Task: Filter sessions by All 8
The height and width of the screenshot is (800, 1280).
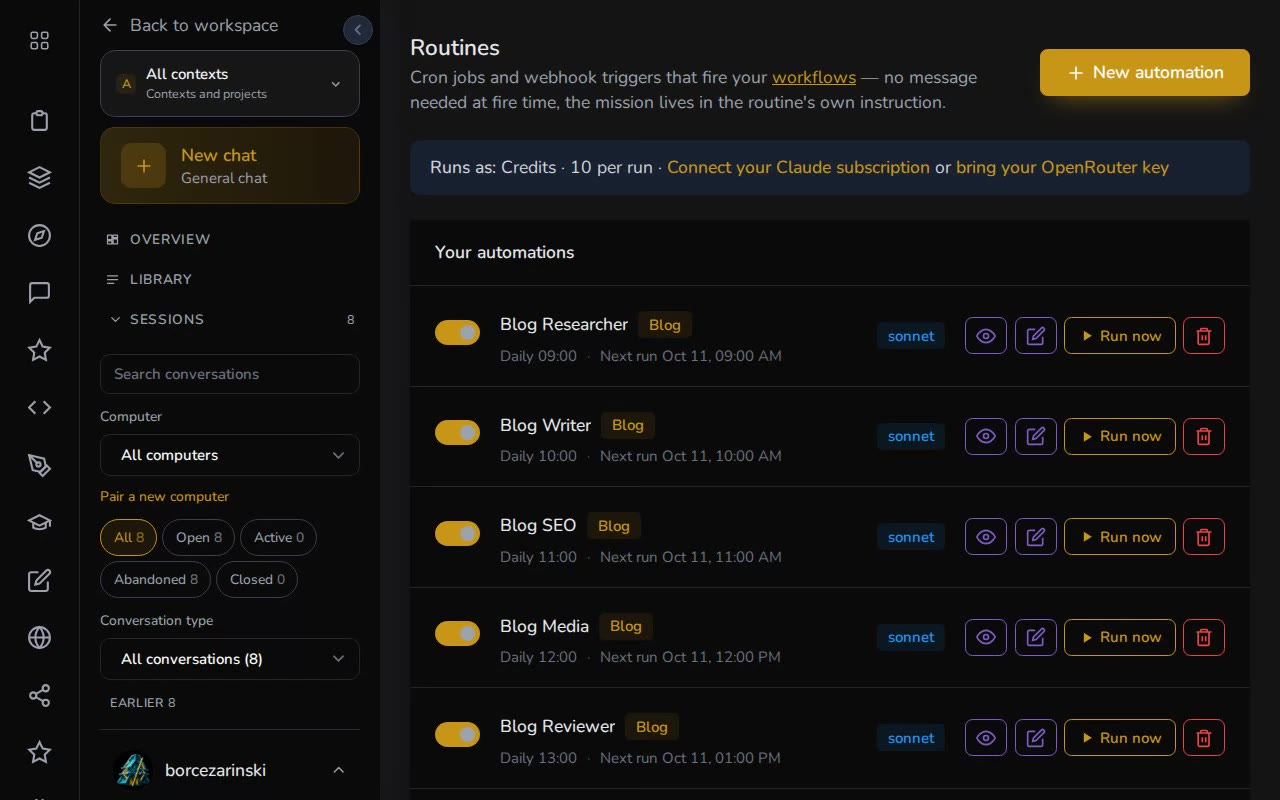Action: [x=128, y=537]
